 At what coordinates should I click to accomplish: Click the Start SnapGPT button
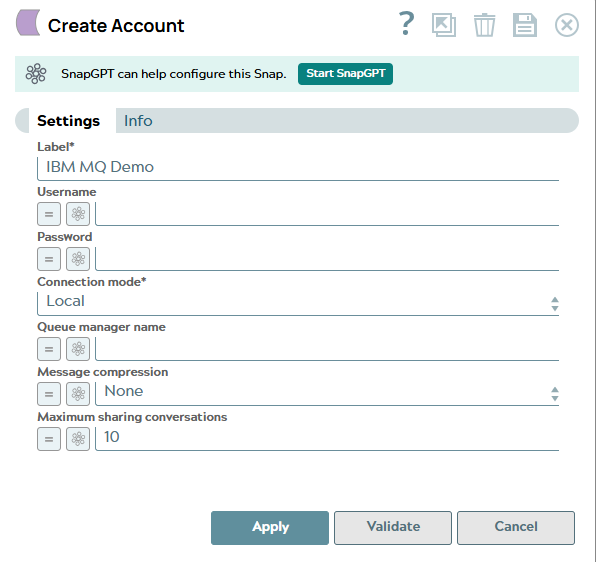[345, 74]
